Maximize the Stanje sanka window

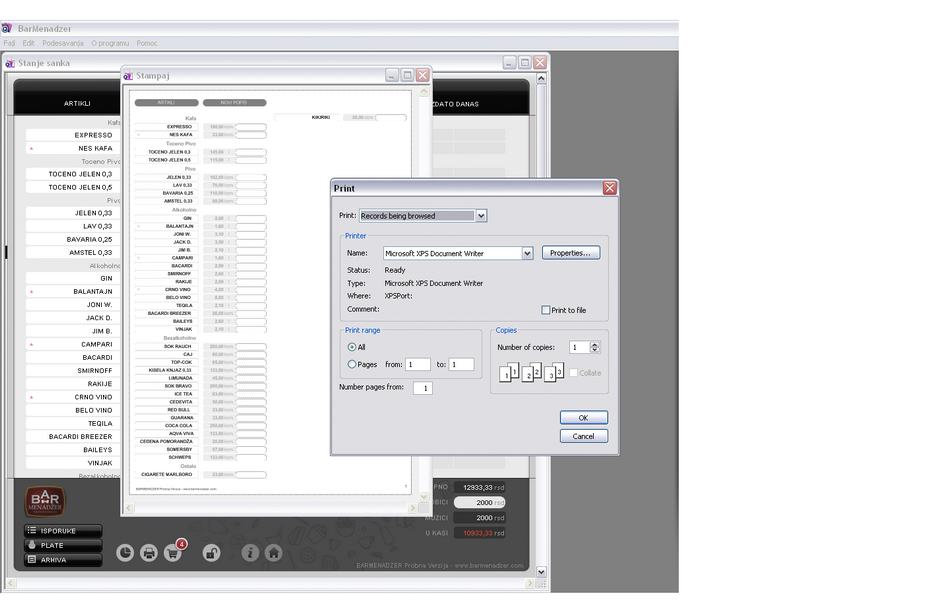(x=525, y=62)
